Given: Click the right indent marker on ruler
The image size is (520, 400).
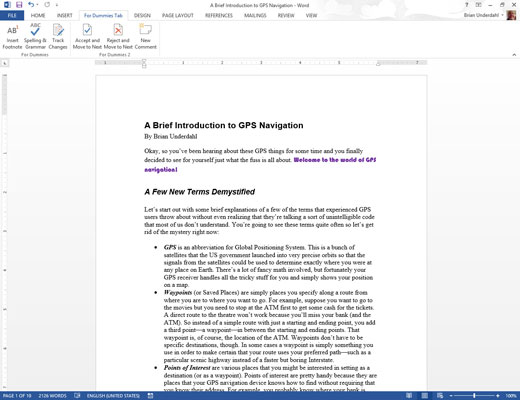Looking at the screenshot, I should click(378, 64).
